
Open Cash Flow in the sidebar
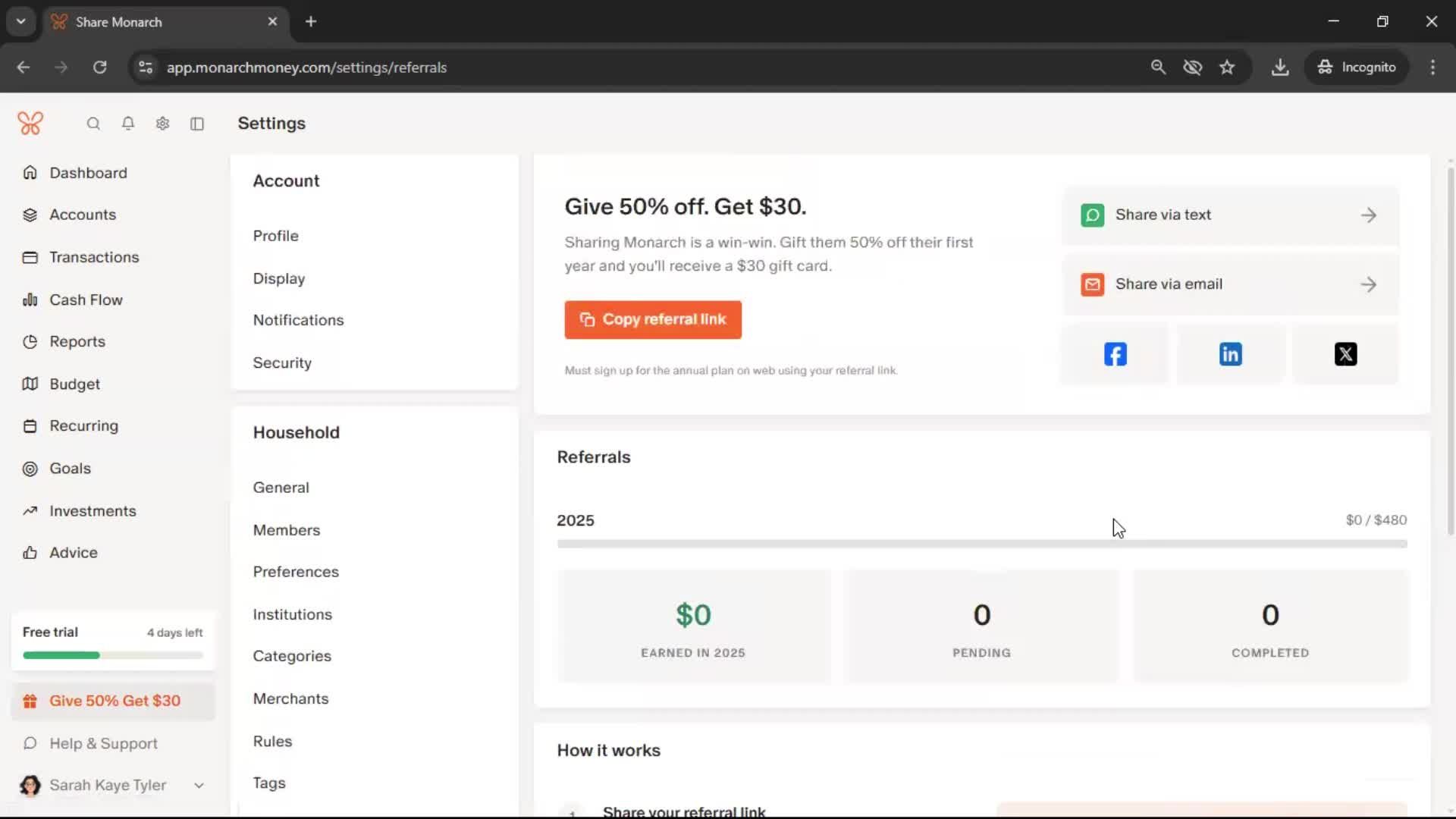click(86, 300)
